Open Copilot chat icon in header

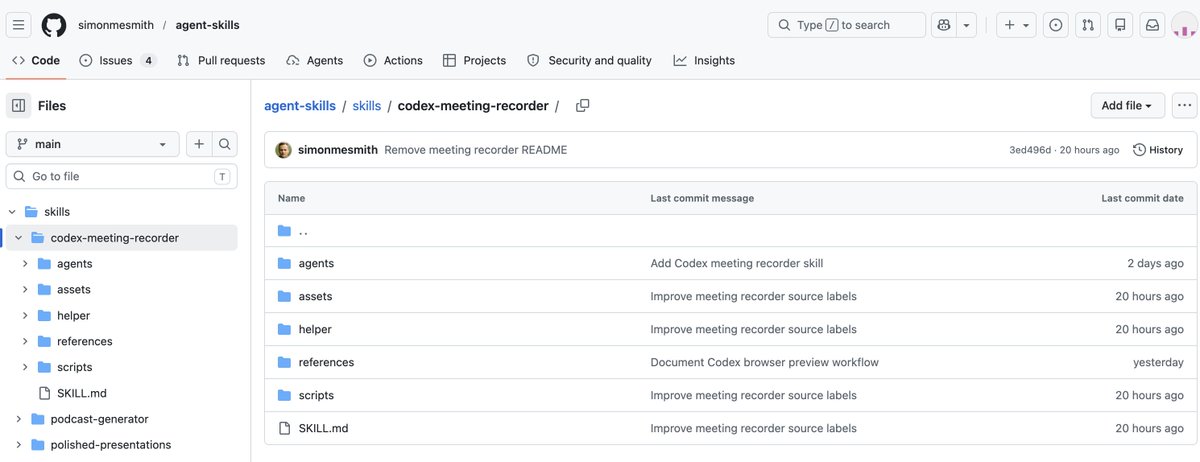(x=943, y=25)
